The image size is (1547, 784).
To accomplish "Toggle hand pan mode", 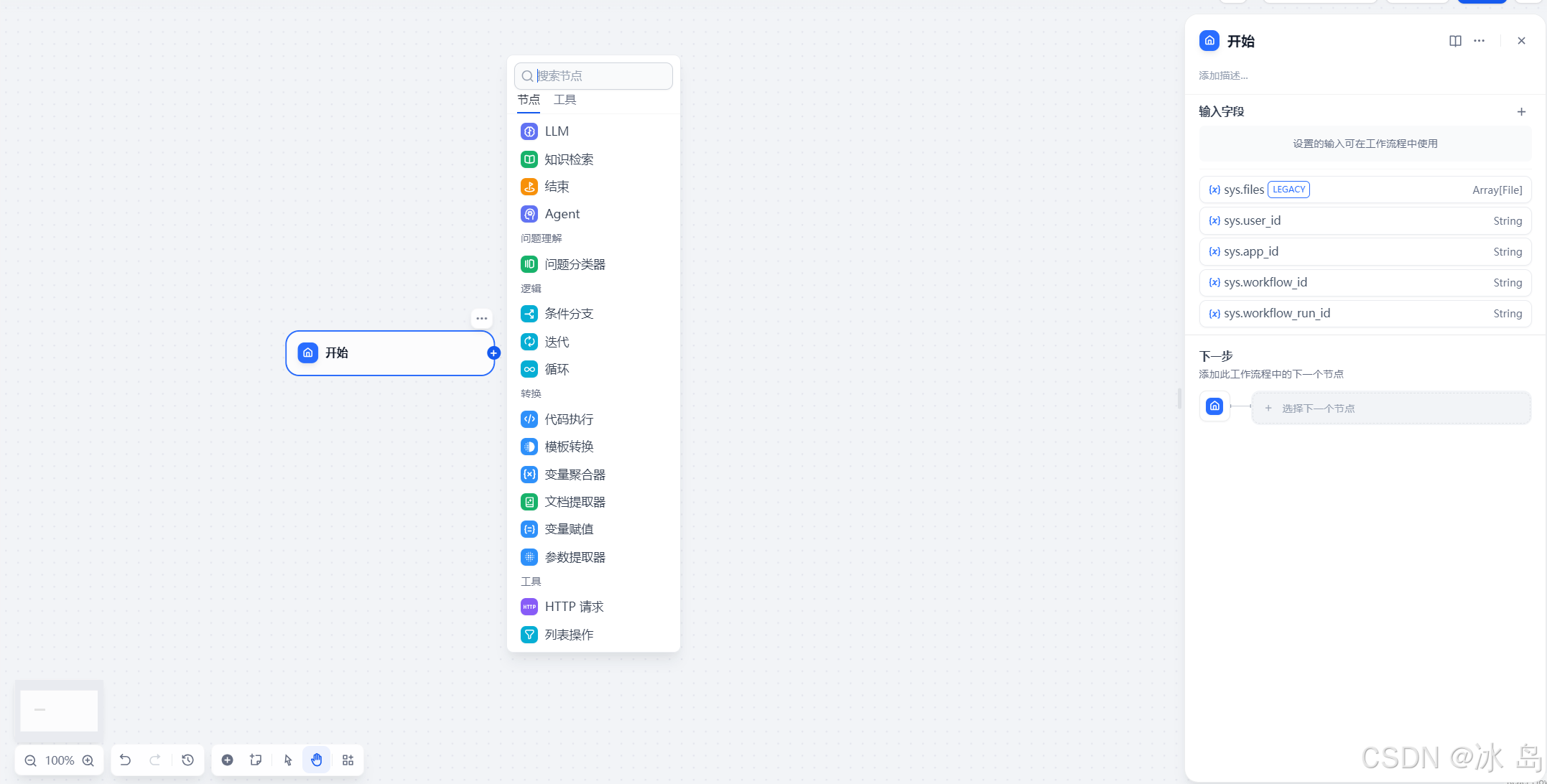I will point(317,760).
